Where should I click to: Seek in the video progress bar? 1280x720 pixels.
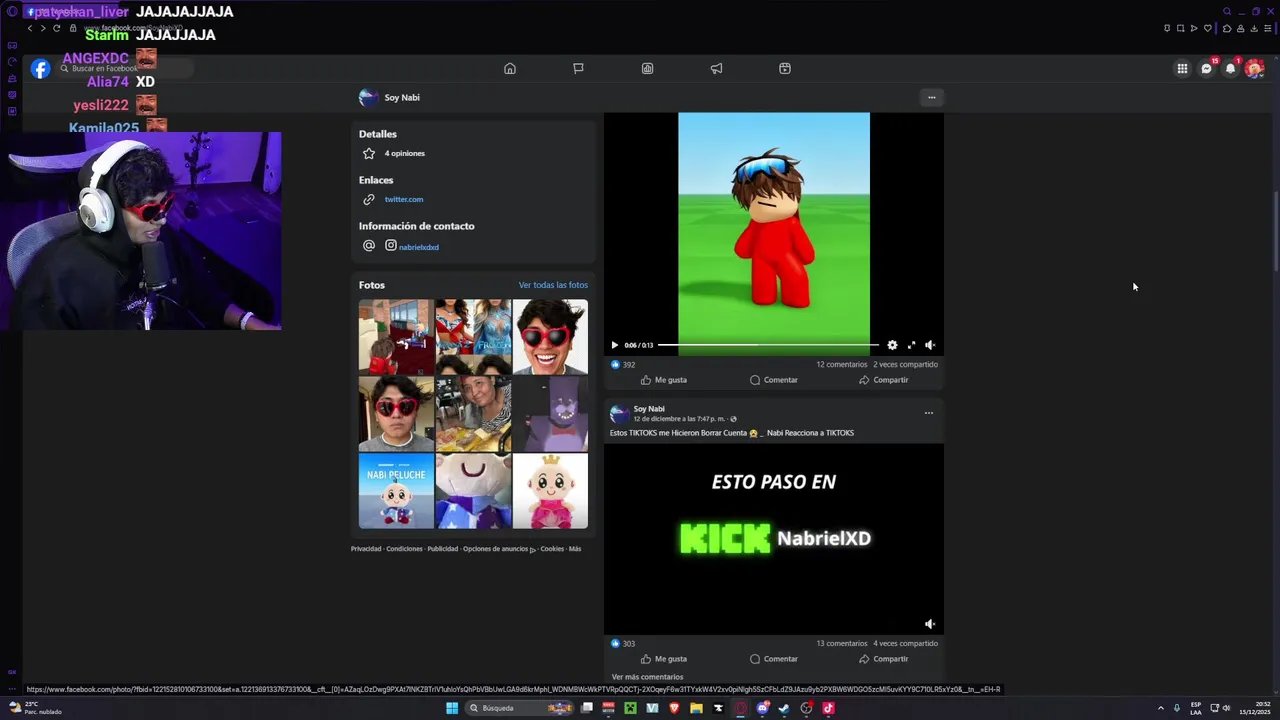pos(768,345)
